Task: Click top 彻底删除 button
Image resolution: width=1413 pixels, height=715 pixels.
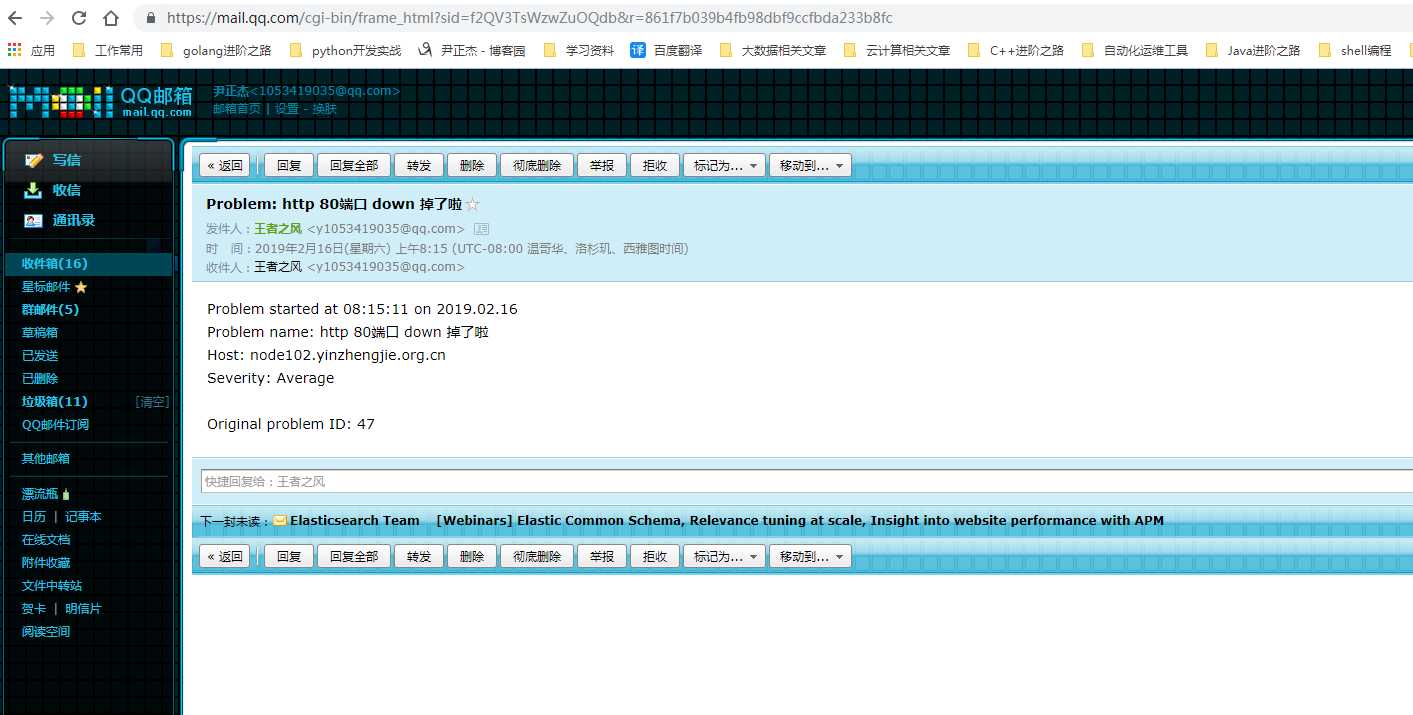Action: (x=537, y=166)
